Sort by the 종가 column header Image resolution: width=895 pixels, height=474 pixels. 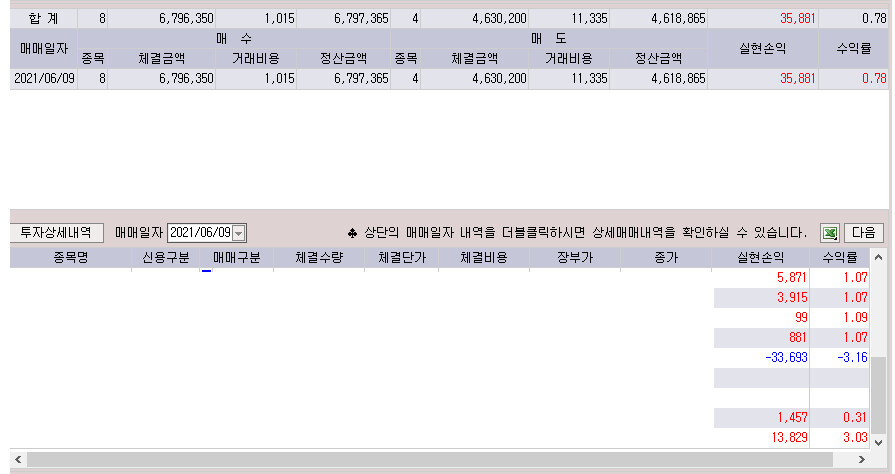[666, 258]
